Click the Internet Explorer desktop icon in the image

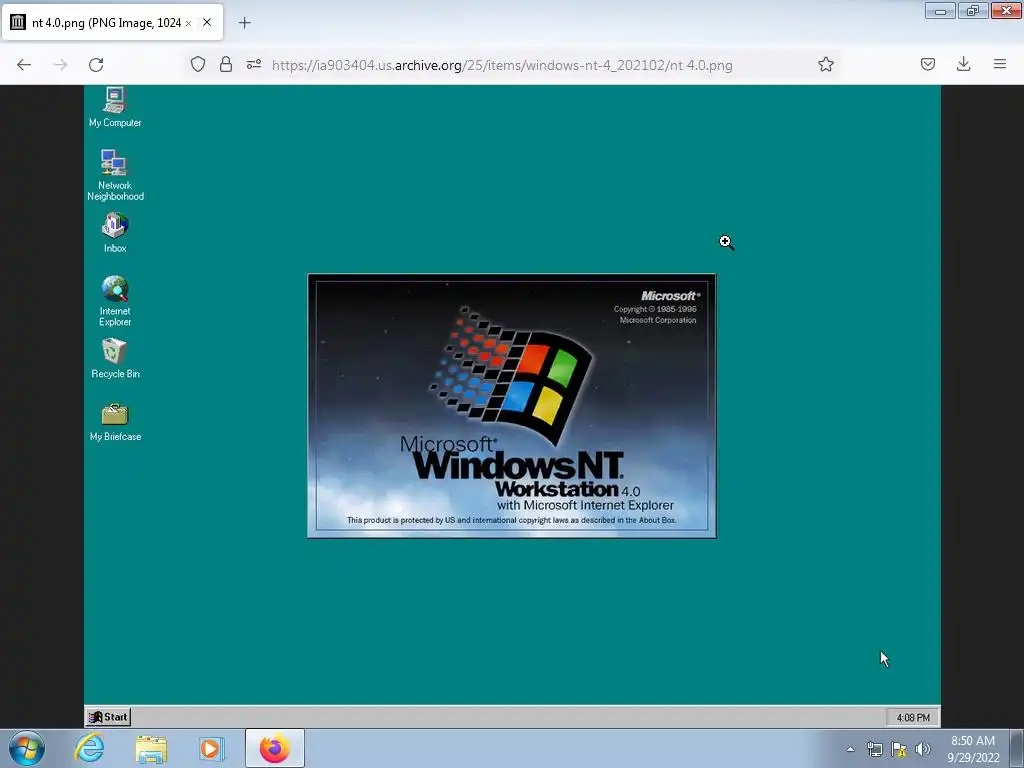pos(115,301)
